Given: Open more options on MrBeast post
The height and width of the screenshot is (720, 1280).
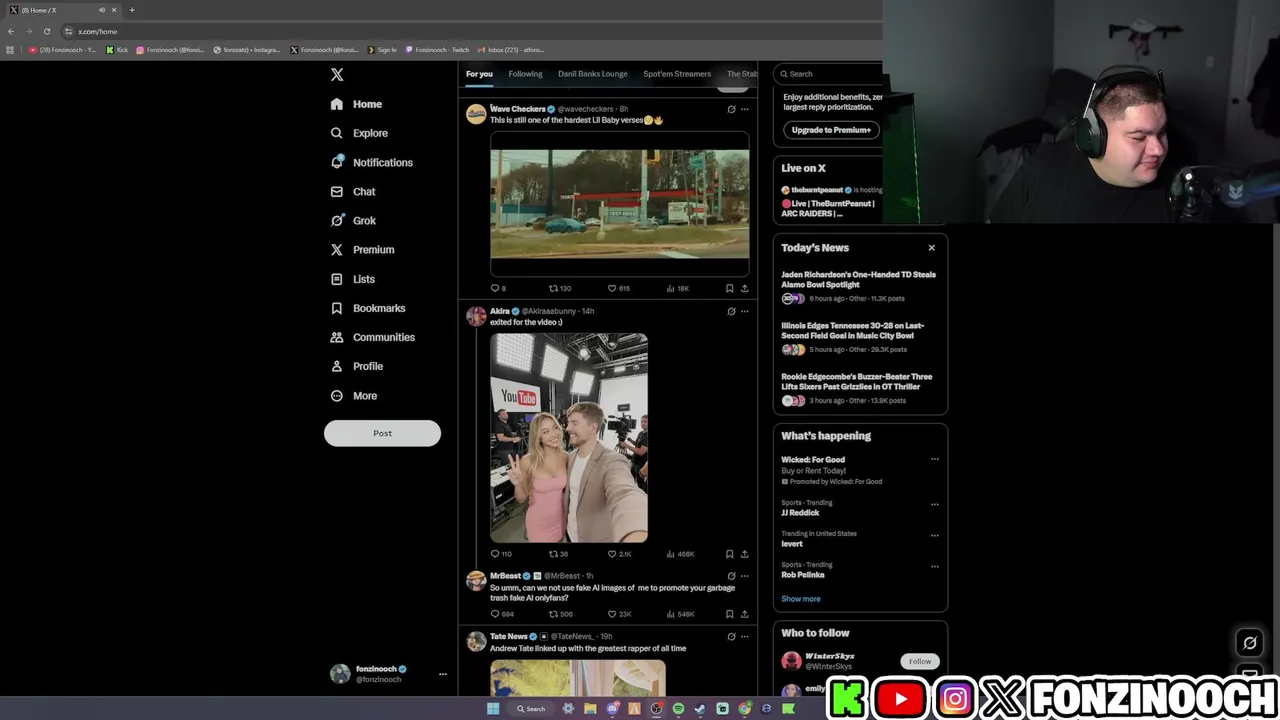Looking at the screenshot, I should [x=744, y=576].
